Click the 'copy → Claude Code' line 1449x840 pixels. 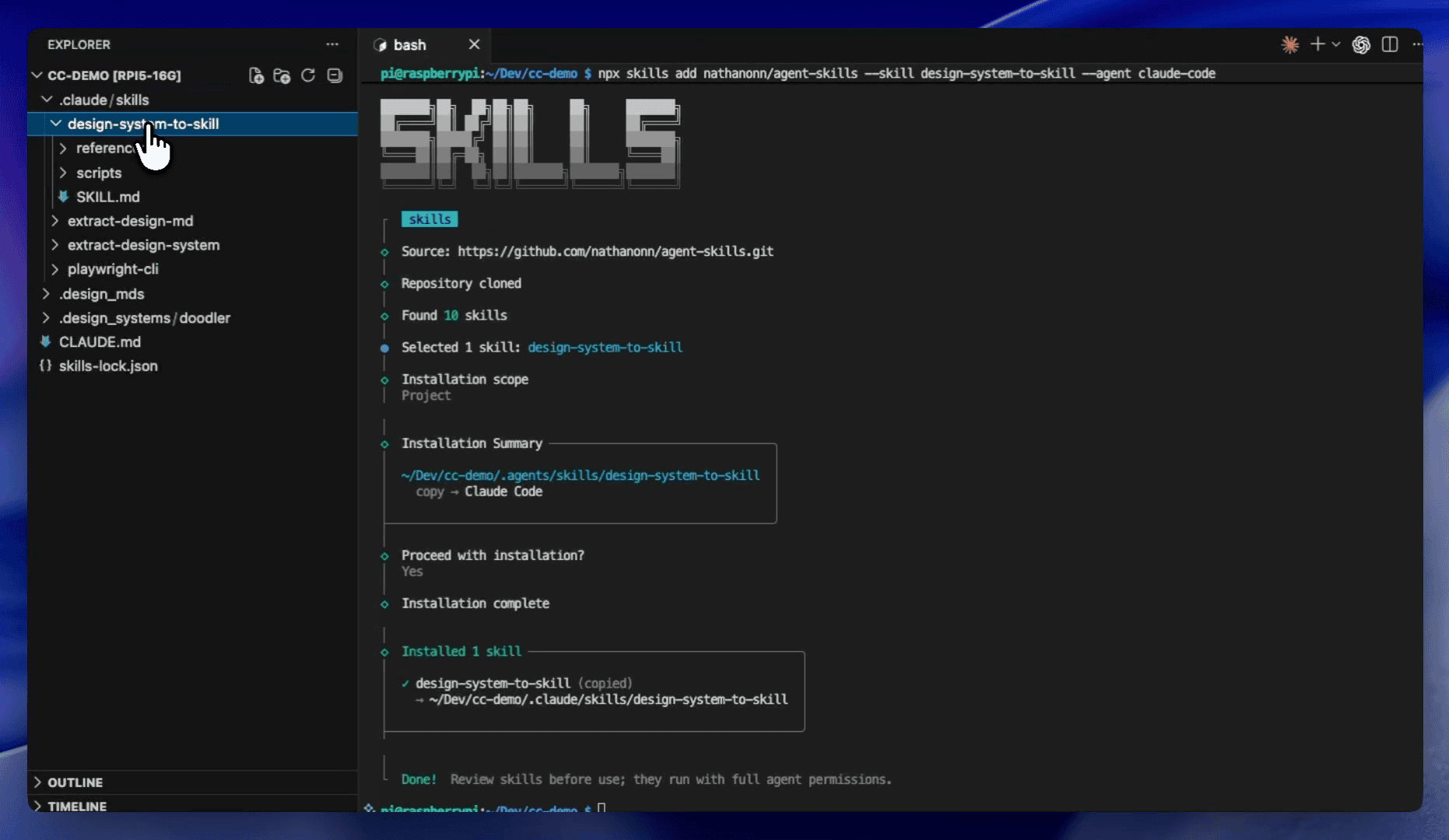(x=479, y=492)
